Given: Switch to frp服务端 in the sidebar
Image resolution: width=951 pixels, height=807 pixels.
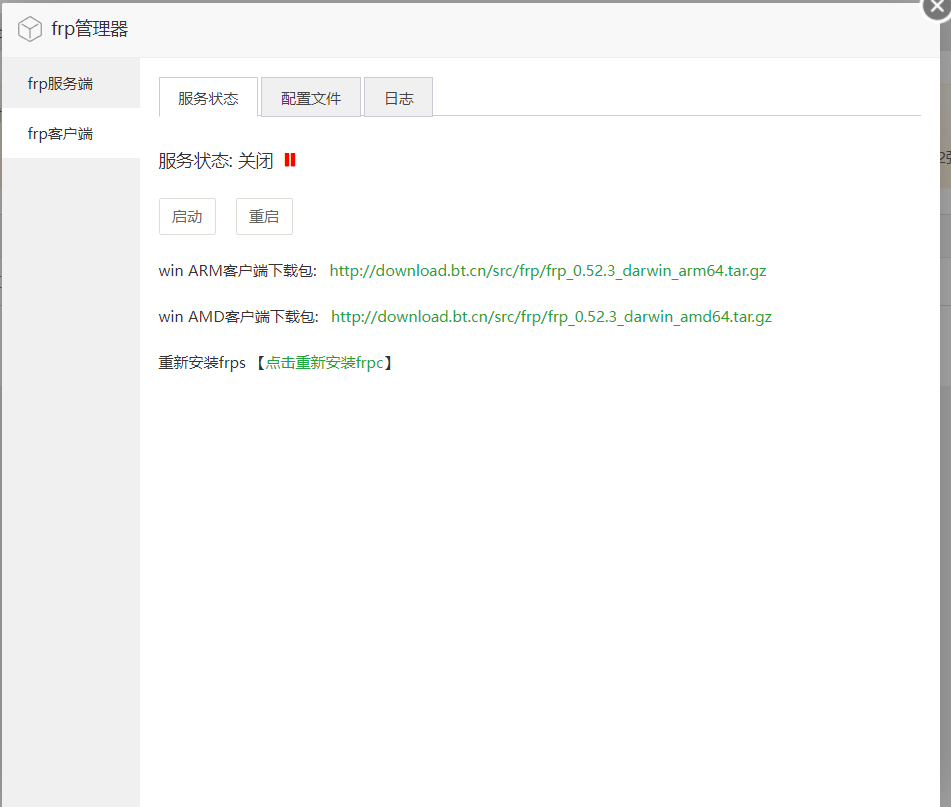Looking at the screenshot, I should click(x=60, y=83).
